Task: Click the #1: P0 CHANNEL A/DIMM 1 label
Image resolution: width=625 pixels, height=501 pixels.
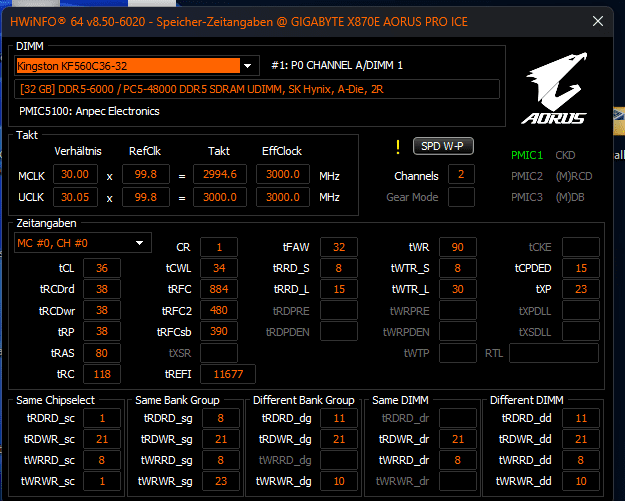Action: pos(337,65)
